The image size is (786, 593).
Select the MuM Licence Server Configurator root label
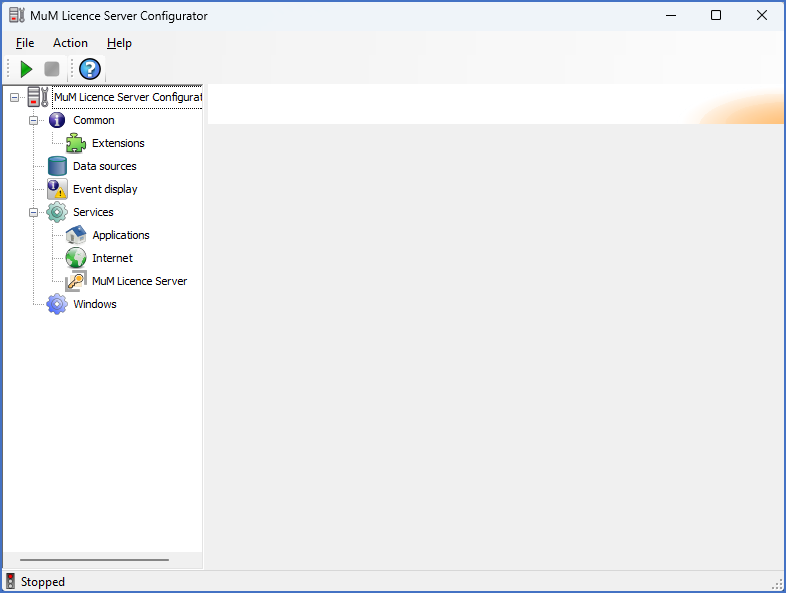127,97
